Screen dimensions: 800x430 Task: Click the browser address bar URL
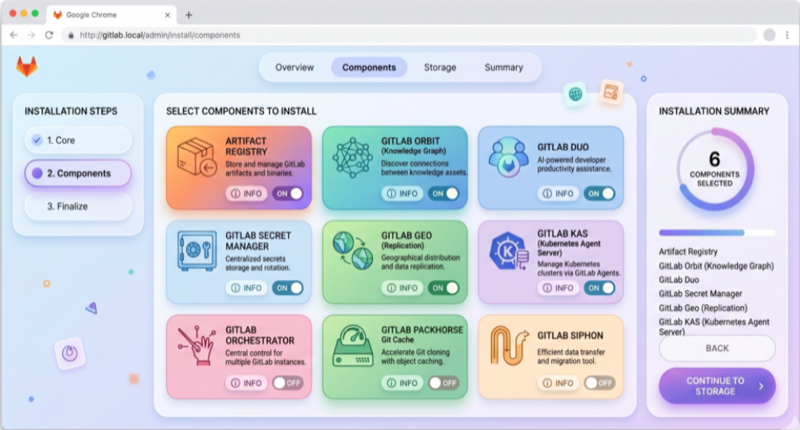pyautogui.click(x=160, y=35)
